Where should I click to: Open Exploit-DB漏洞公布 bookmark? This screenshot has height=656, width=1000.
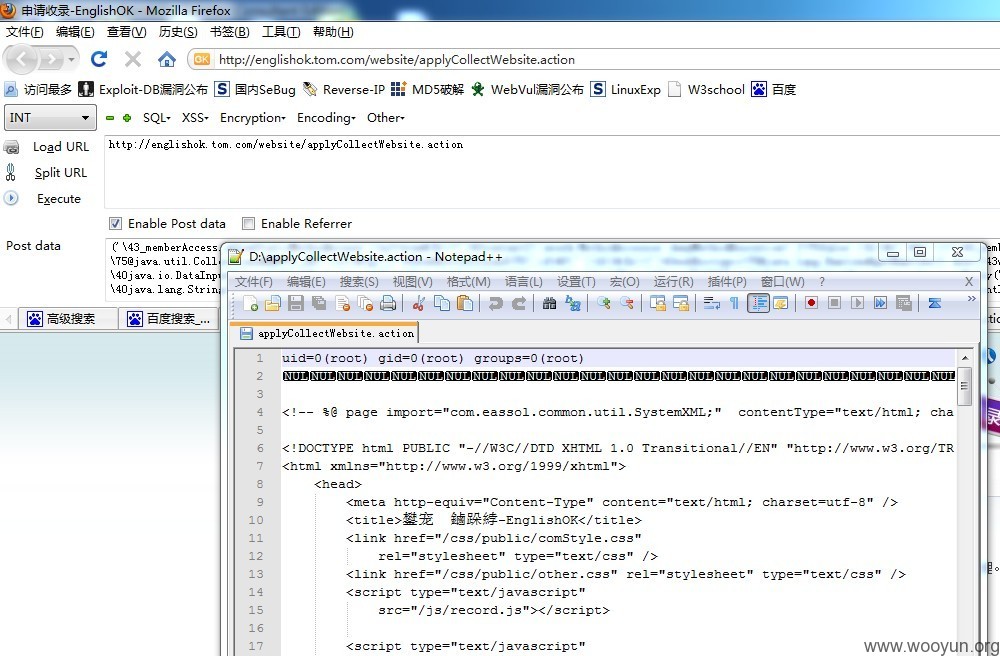pos(143,89)
